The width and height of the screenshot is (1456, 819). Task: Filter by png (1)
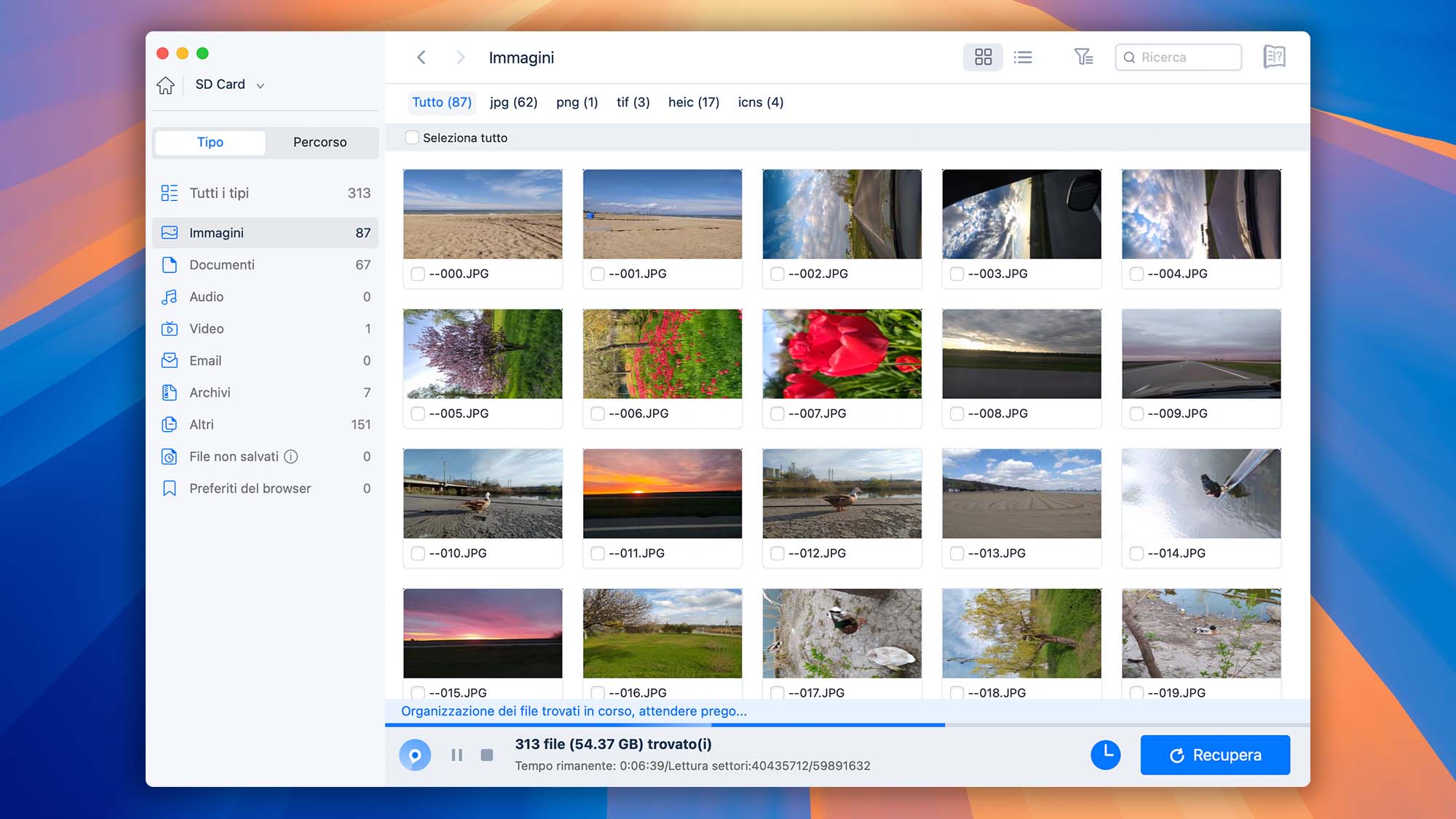pos(577,103)
